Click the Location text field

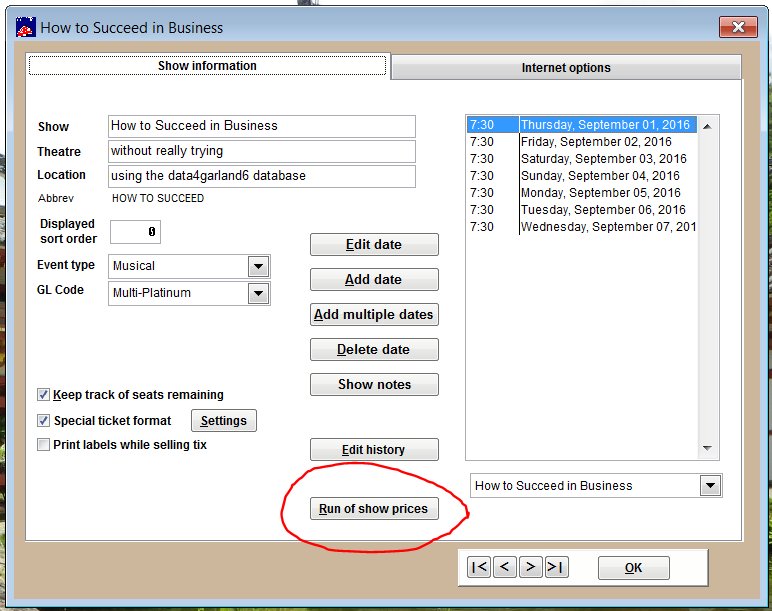(x=261, y=176)
